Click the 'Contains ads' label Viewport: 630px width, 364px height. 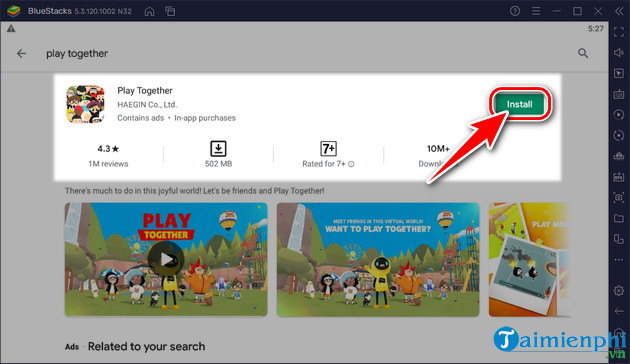tap(141, 118)
